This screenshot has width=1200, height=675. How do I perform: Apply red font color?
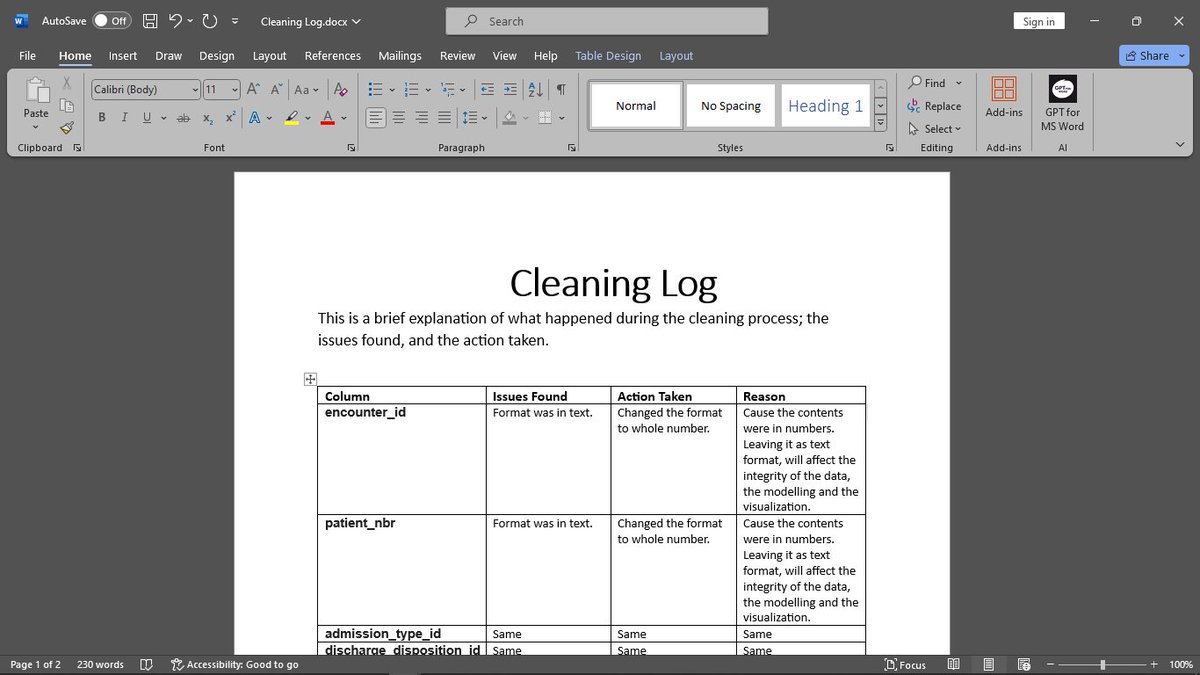tap(327, 118)
